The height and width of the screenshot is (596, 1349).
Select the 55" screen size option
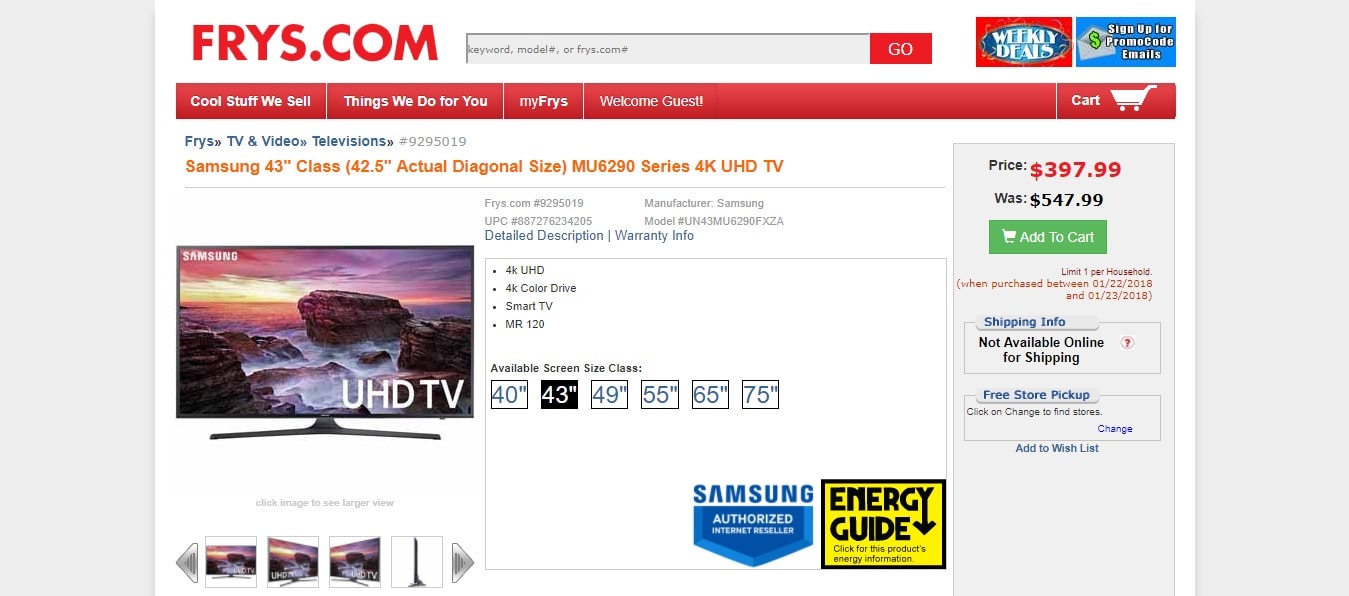(660, 395)
